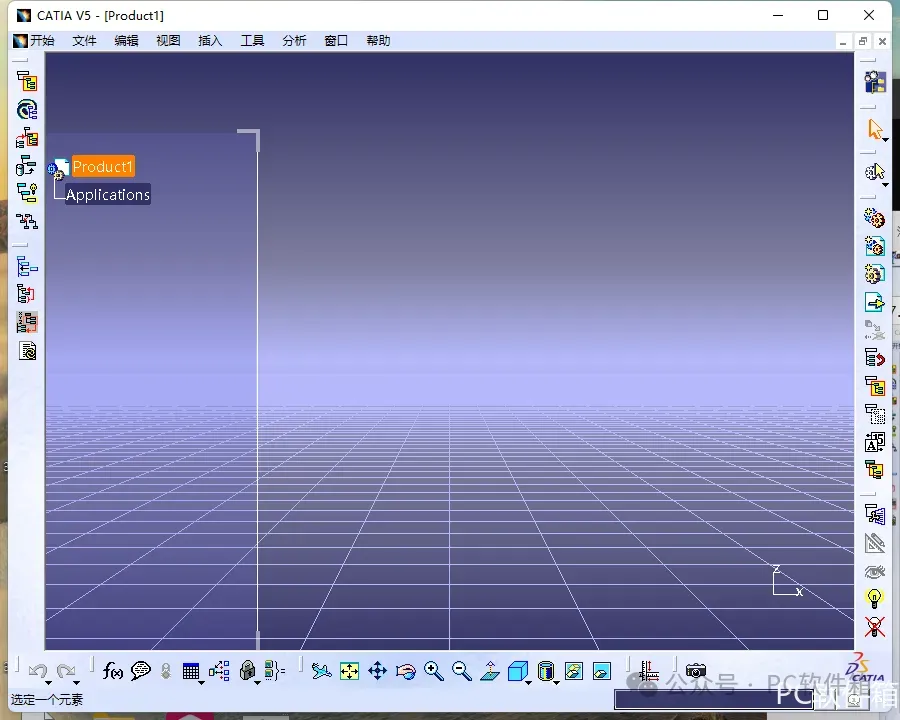
Task: Click the document with spiral icon
Action: tap(27, 351)
